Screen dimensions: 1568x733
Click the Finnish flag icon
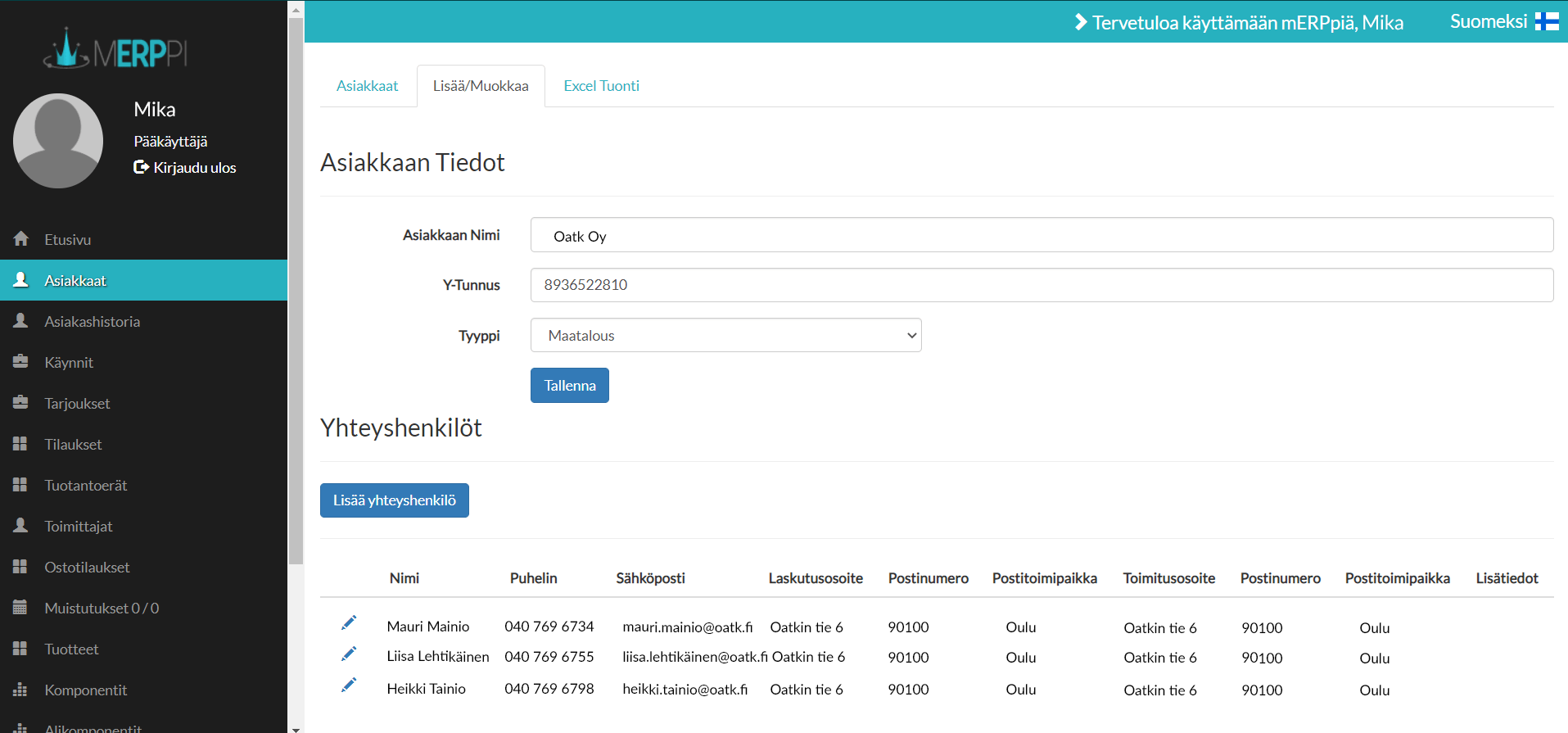[1547, 21]
